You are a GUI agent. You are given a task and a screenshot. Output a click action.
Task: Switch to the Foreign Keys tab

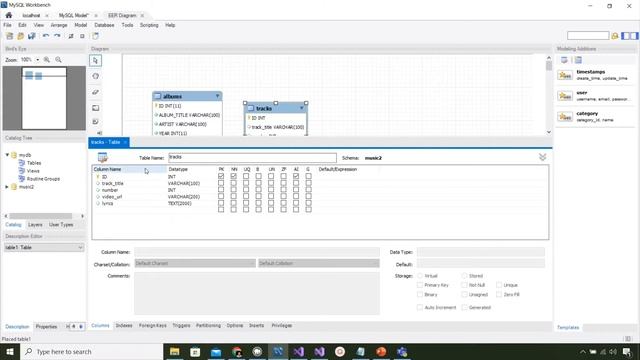[153, 326]
